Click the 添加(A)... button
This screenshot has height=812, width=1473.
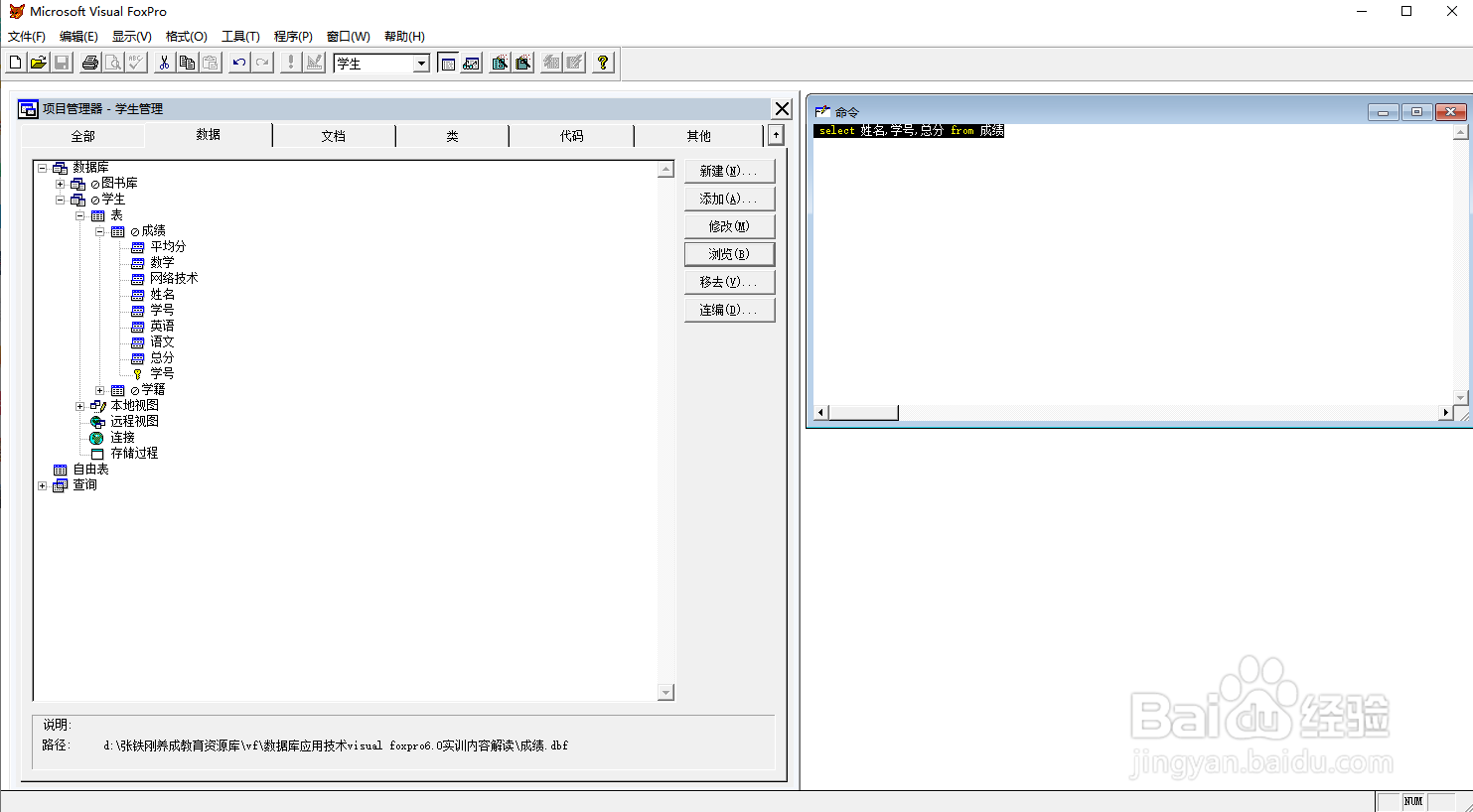(x=729, y=199)
